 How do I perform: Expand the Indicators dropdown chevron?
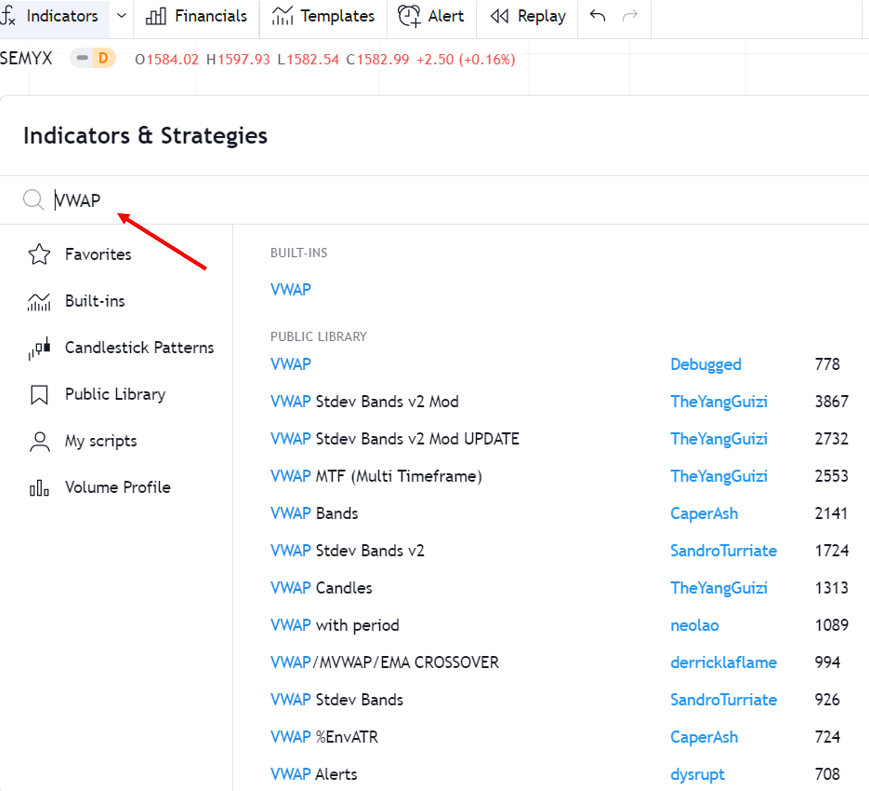point(121,16)
